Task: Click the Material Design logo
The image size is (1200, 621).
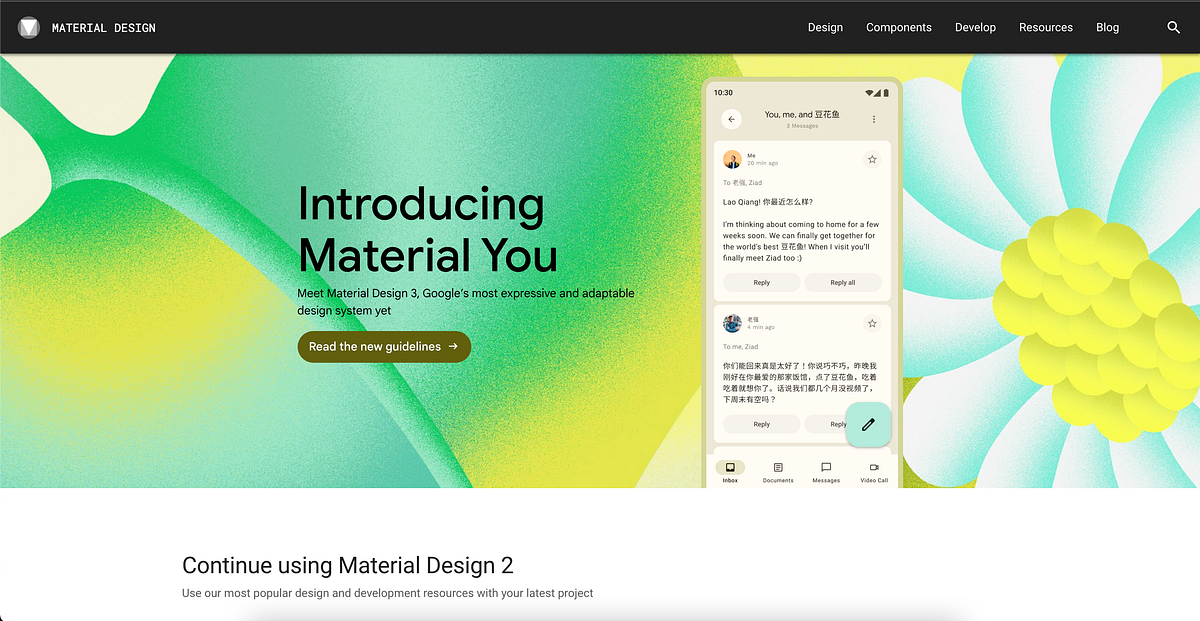Action: tap(28, 27)
